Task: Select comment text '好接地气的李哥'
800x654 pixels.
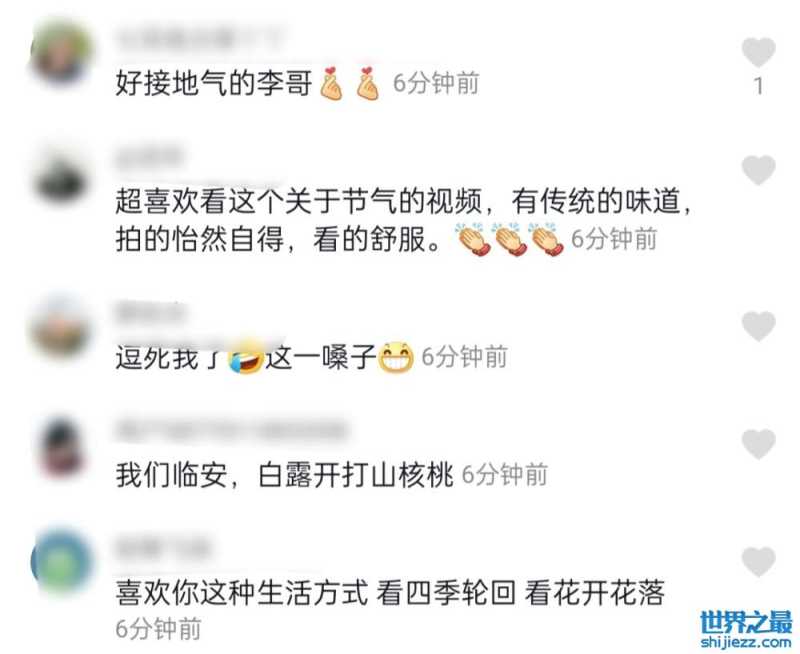Action: point(213,83)
